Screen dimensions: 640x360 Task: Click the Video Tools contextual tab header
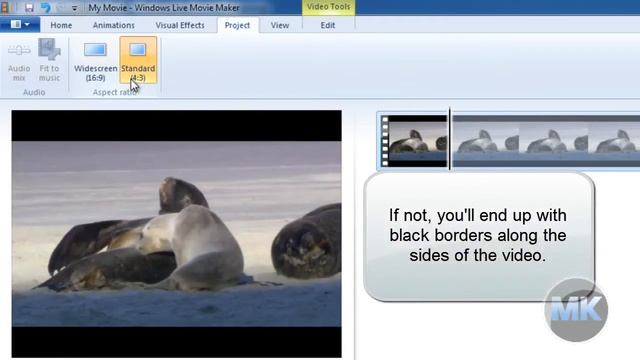click(329, 7)
